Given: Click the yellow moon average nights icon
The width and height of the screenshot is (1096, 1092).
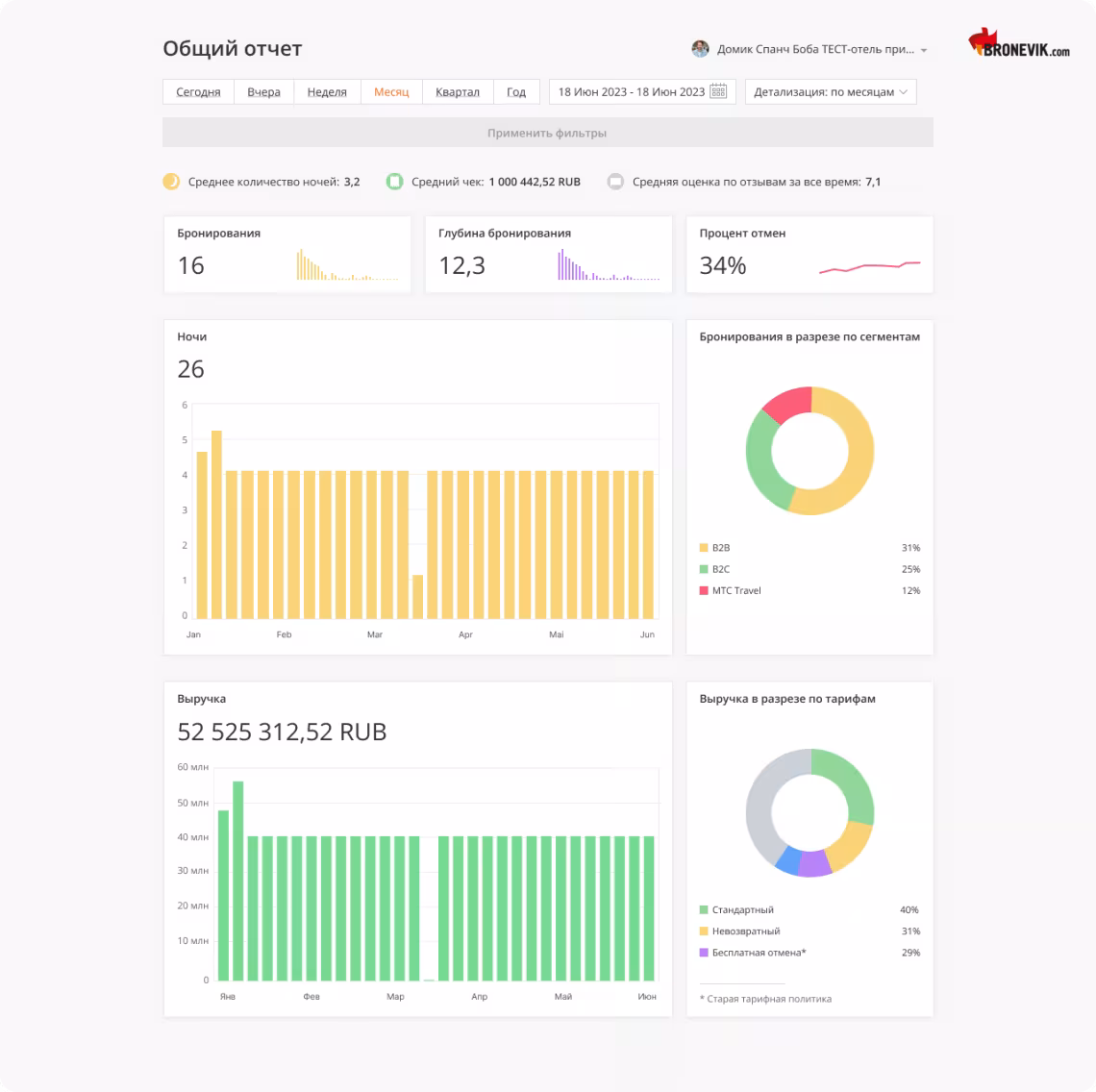Looking at the screenshot, I should [x=171, y=182].
